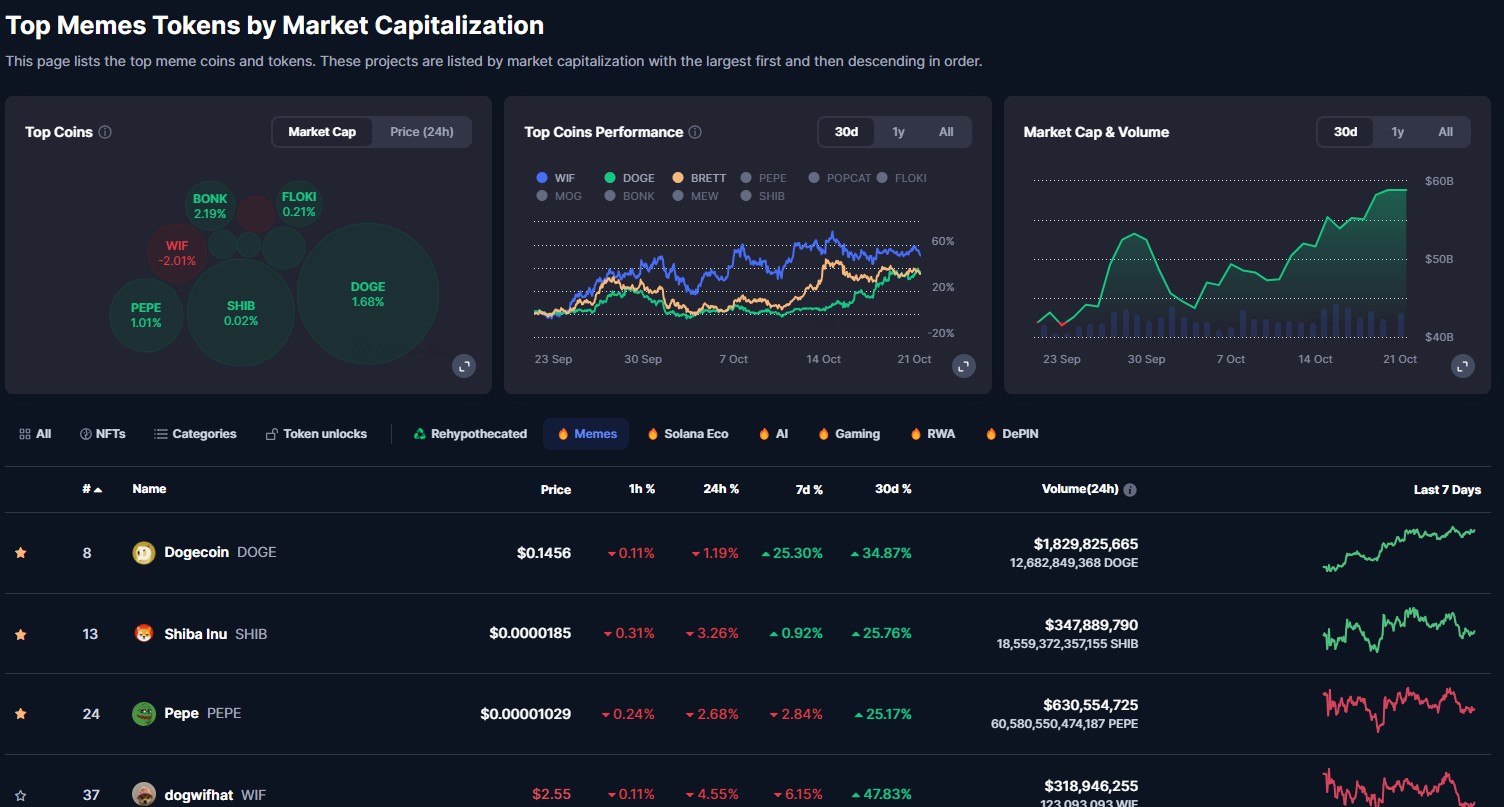Click the FLOKI bubble in Top Coins

(299, 204)
